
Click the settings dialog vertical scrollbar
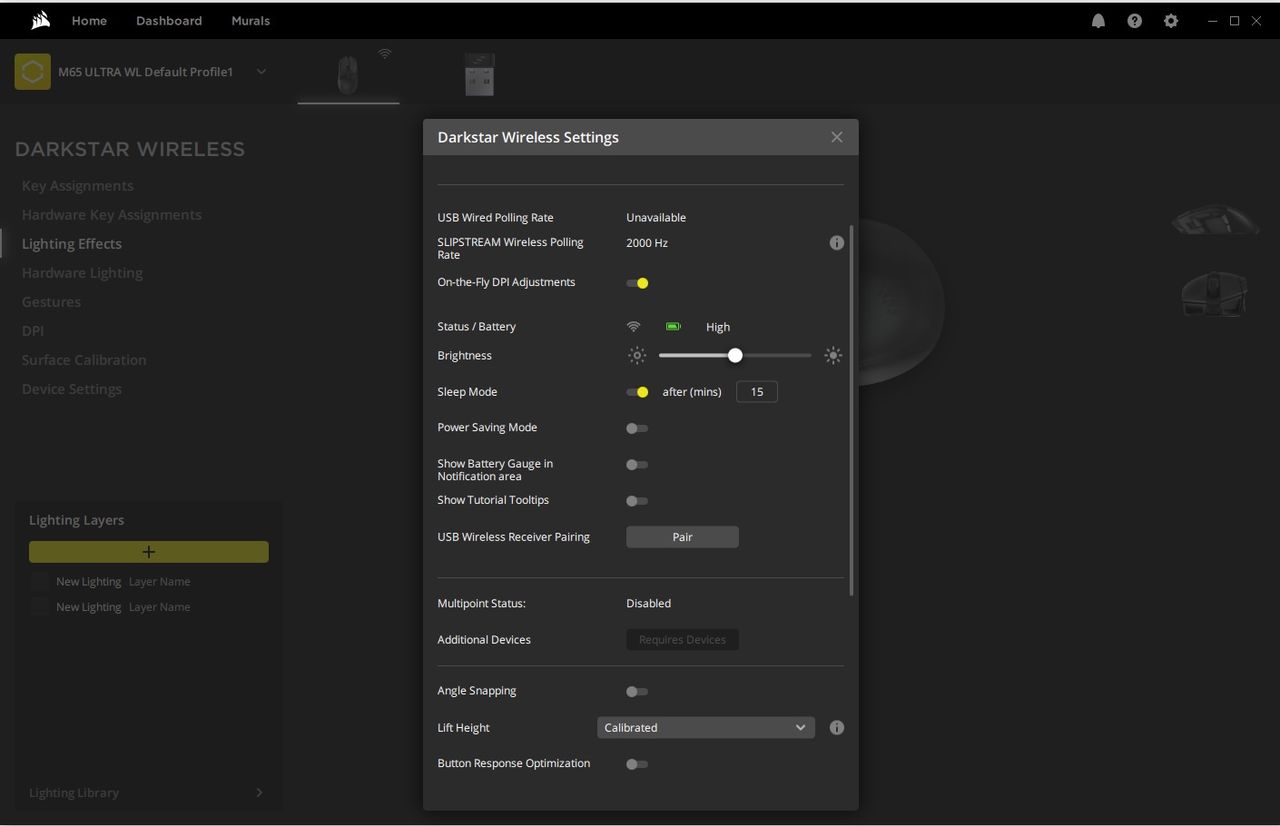(x=851, y=410)
